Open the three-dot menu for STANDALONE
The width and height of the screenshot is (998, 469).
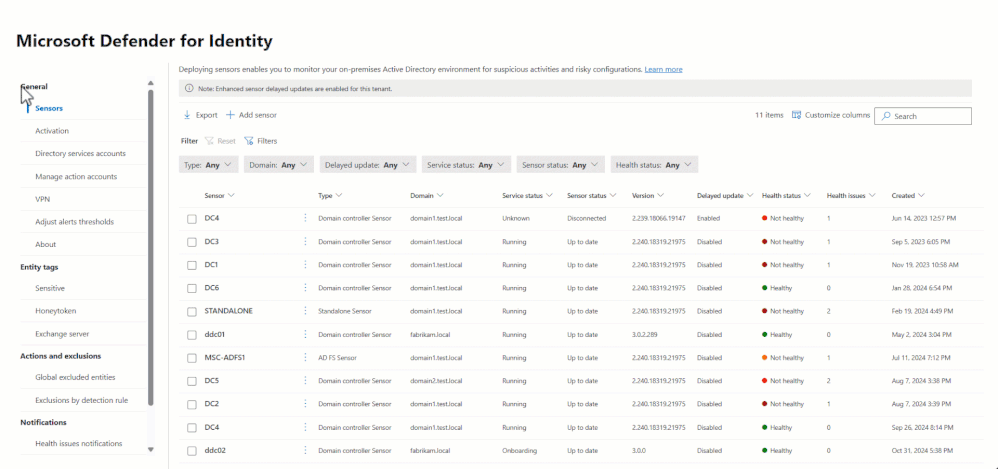coord(305,311)
